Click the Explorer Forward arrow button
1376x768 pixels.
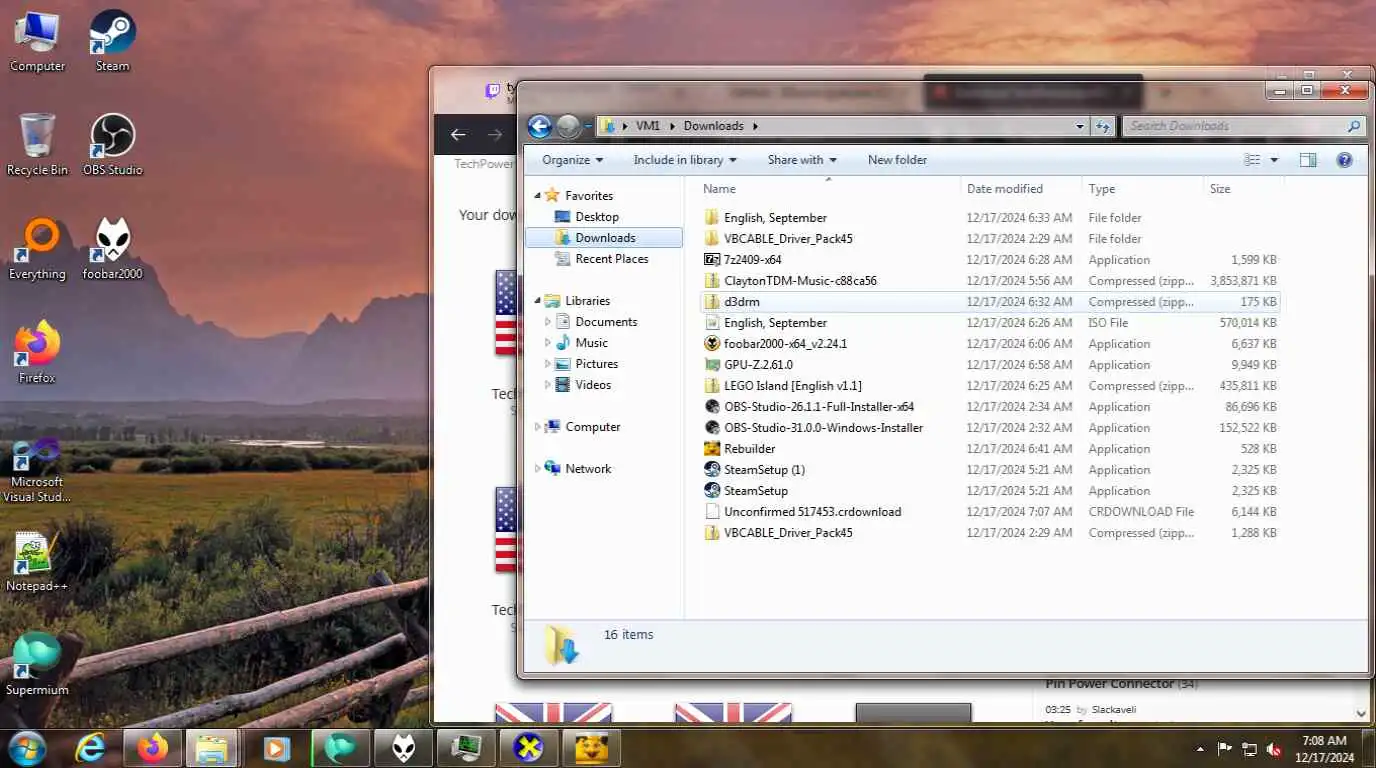point(568,126)
